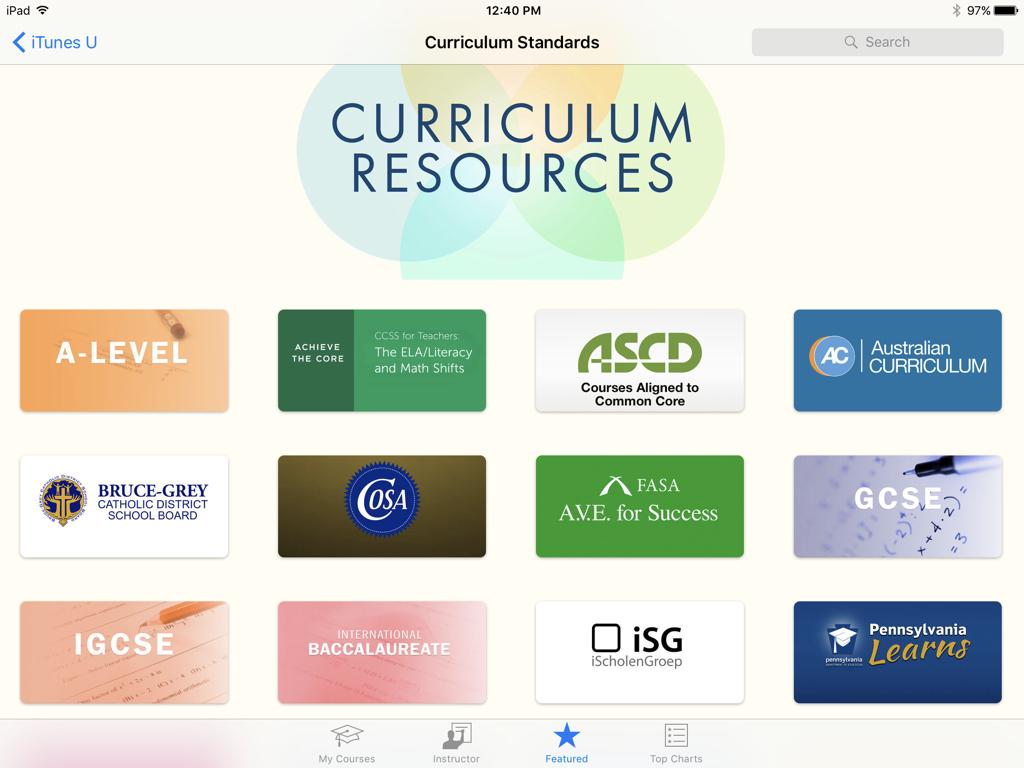The image size is (1024, 768).
Task: Select ASCD Courses Aligned to Common Core
Action: 640,360
